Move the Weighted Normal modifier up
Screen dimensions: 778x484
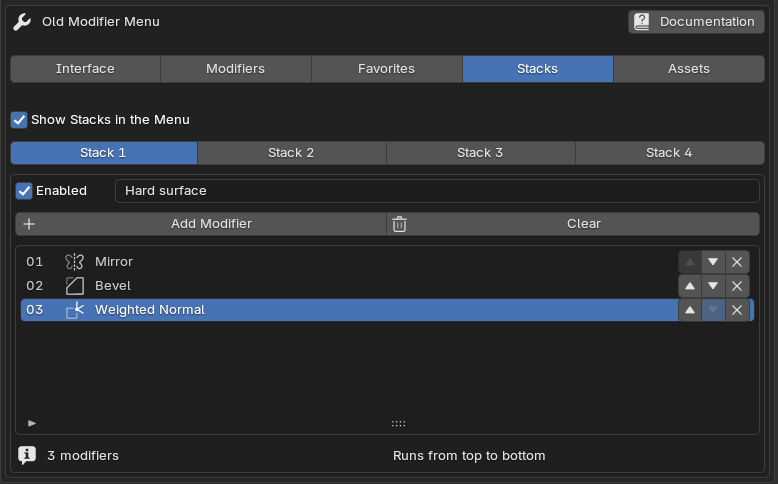tap(690, 310)
